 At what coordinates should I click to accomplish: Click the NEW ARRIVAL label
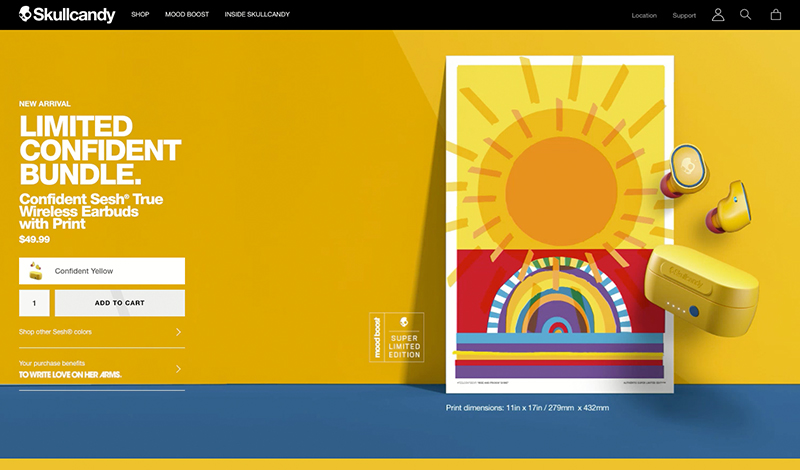(45, 104)
